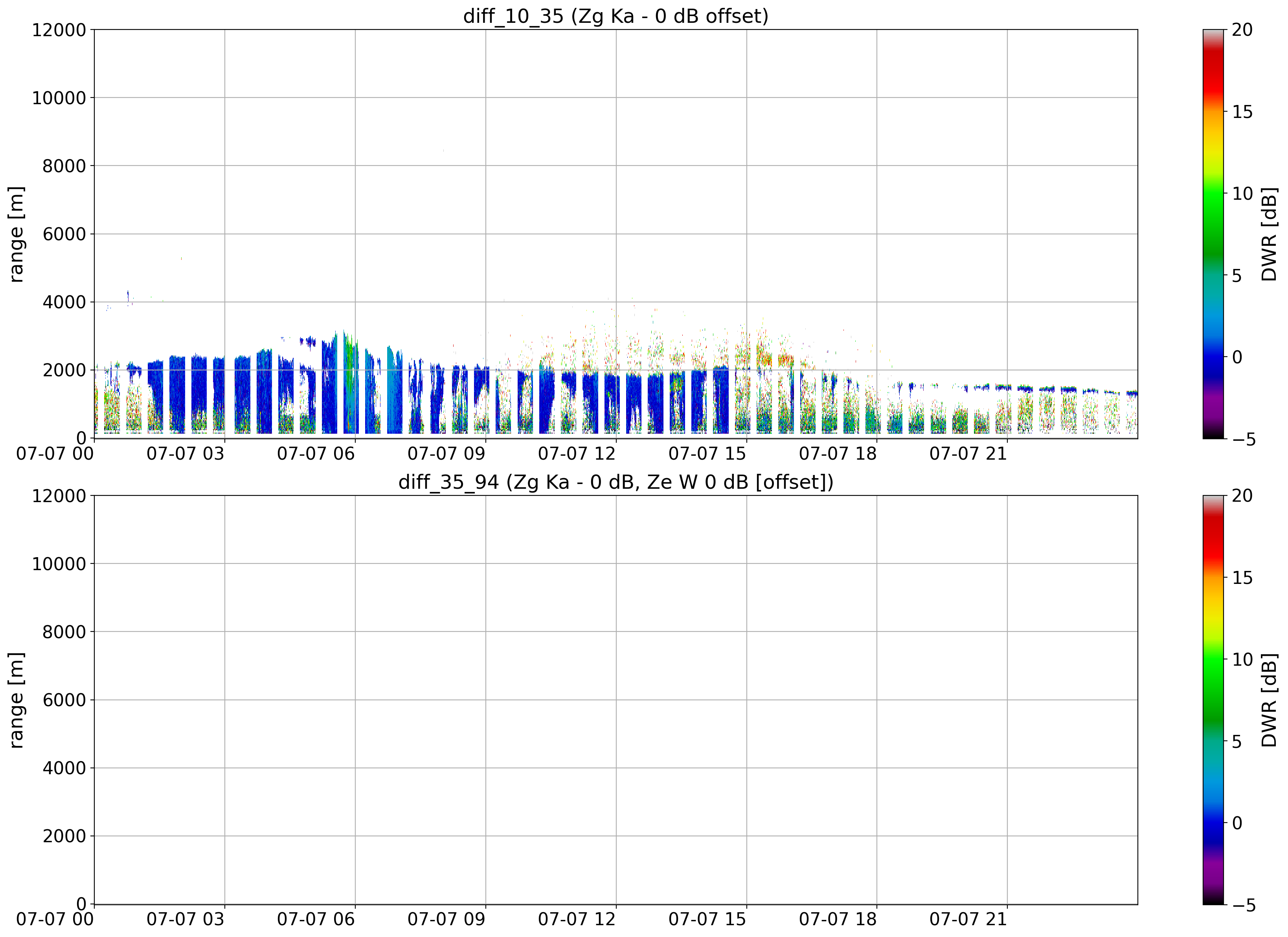This screenshot has height=937, width=1288.
Task: Click the 07-07 06 time label under diff_10_35
Action: click(316, 454)
